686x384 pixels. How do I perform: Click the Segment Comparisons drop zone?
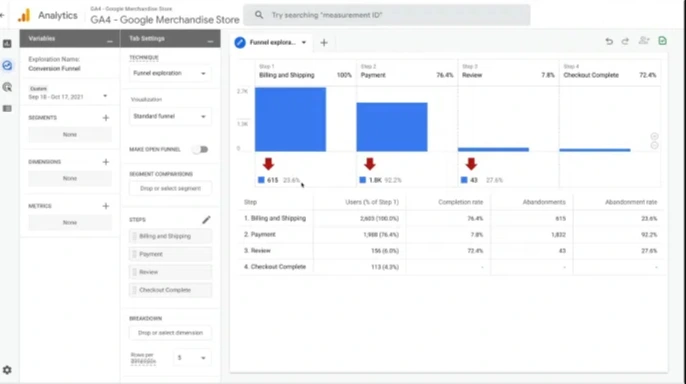(170, 189)
